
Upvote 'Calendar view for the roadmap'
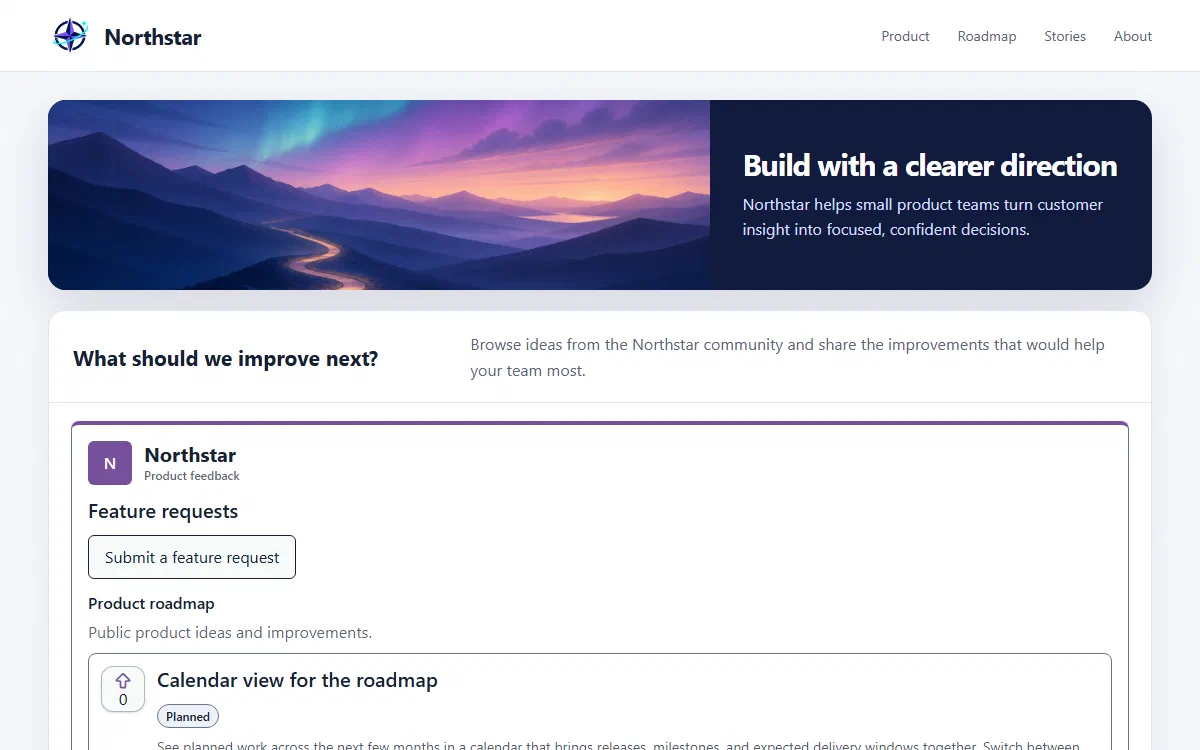click(123, 689)
